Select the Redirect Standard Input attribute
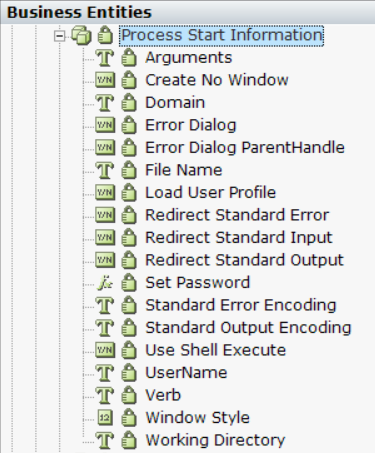This screenshot has height=453, width=375. (239, 238)
